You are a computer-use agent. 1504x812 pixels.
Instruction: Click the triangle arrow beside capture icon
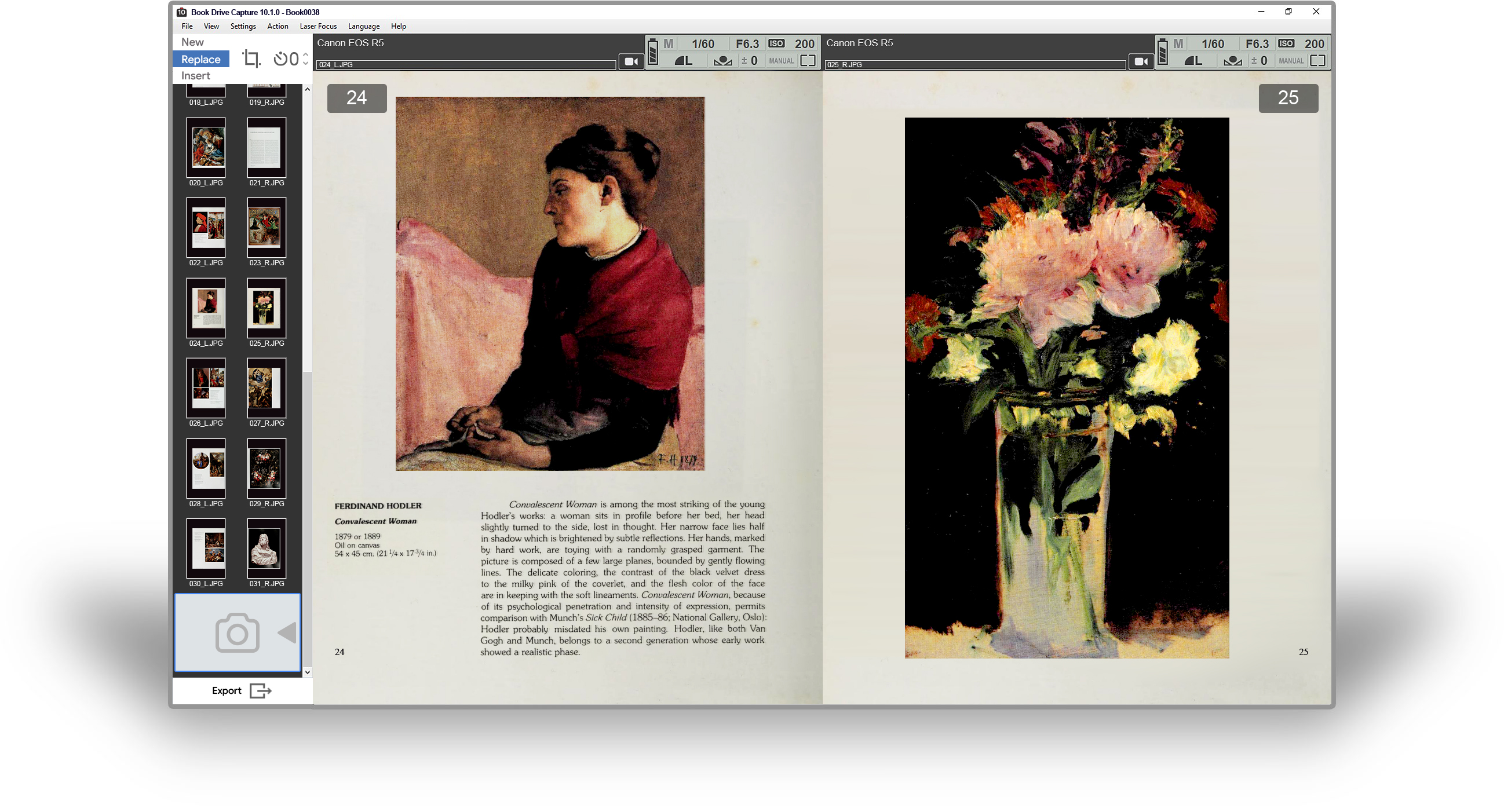(x=287, y=633)
